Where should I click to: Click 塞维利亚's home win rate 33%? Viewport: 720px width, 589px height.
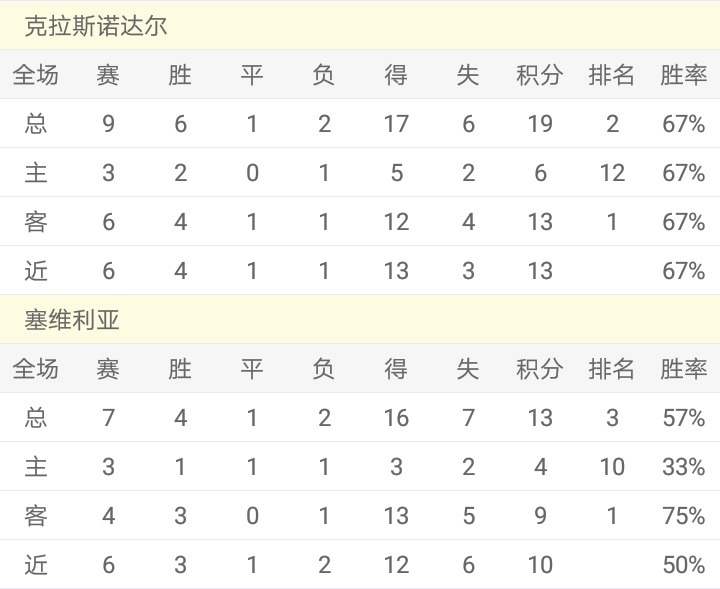tap(684, 467)
